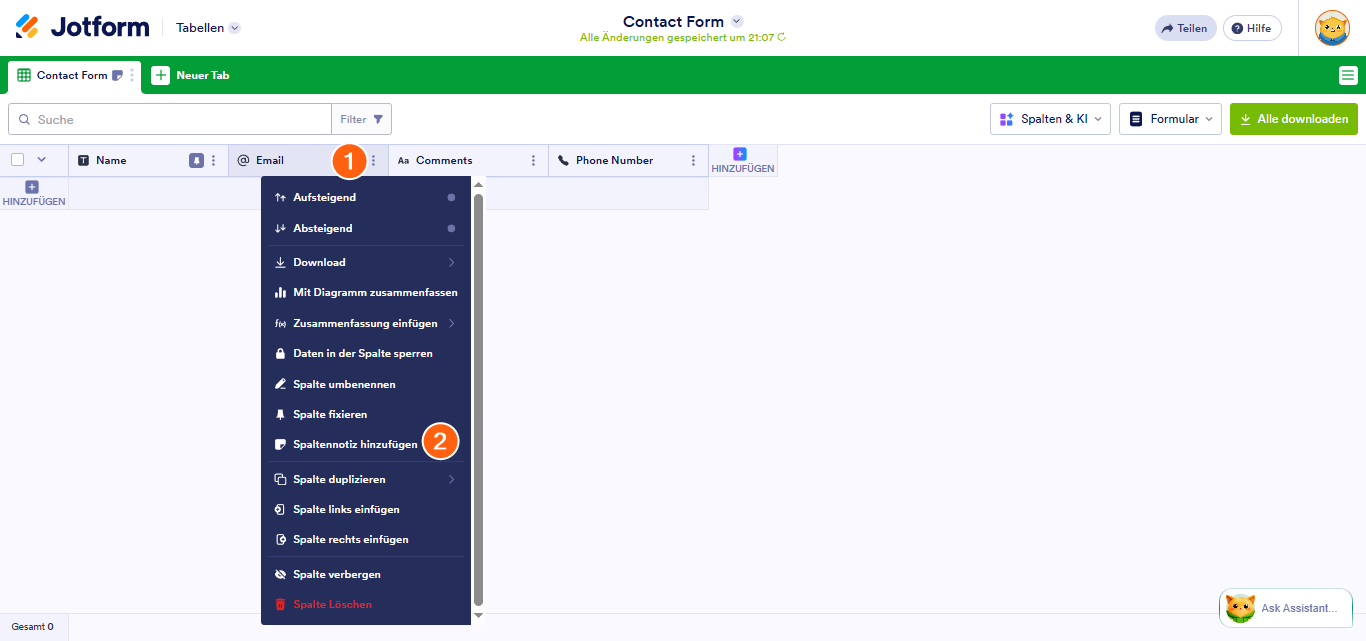Open Name column options dots
This screenshot has height=641, width=1366.
[x=213, y=160]
